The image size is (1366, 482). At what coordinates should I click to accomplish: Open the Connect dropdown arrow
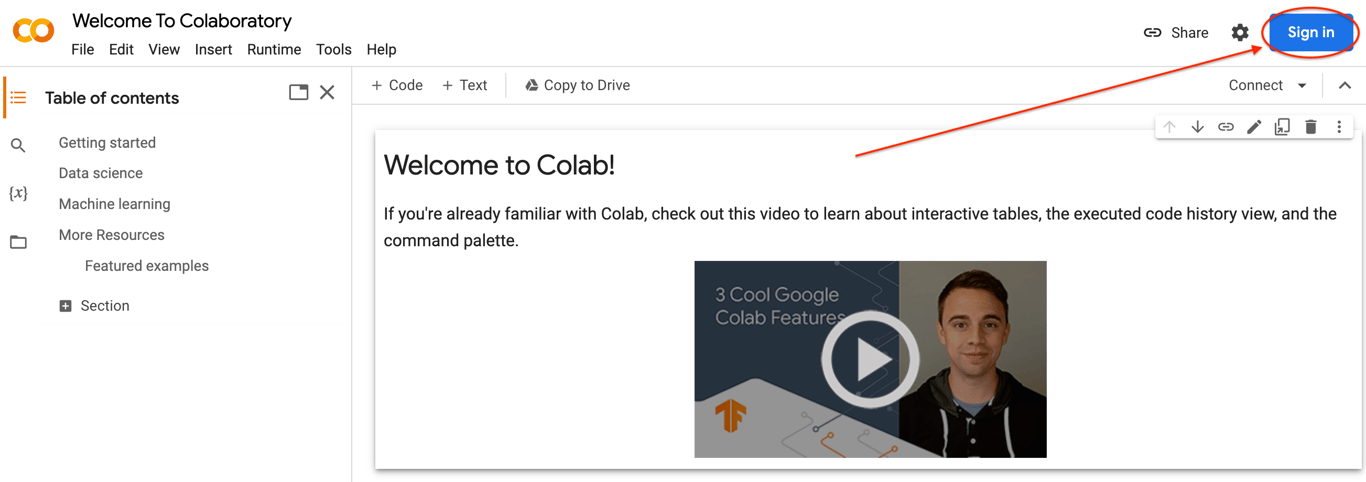[x=1302, y=86]
